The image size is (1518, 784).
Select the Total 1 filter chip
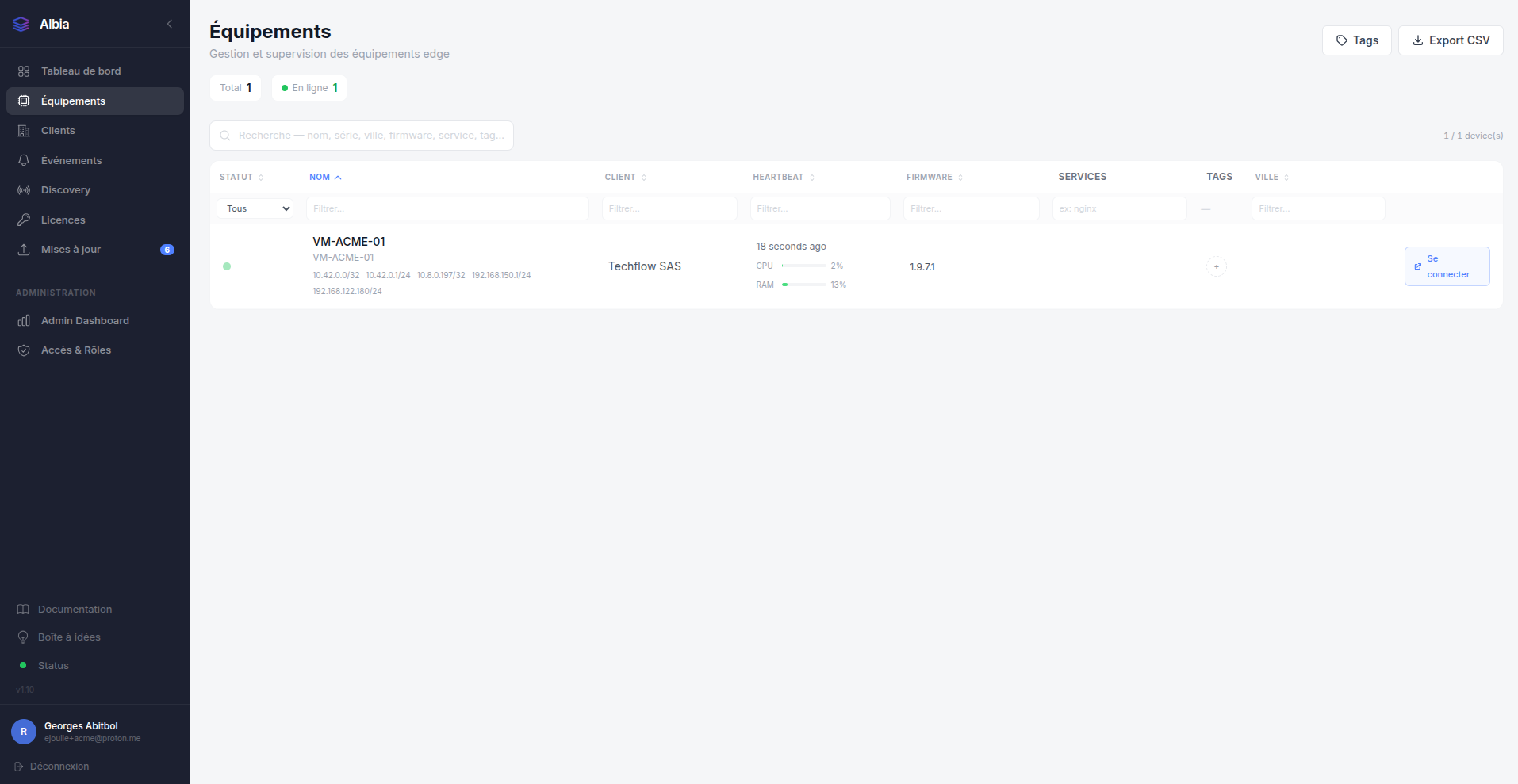coord(236,88)
